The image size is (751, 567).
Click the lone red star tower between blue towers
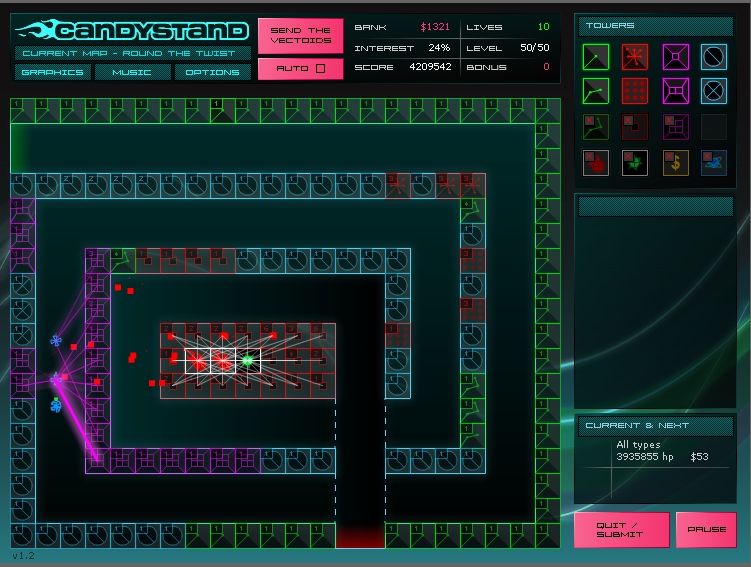pos(398,186)
